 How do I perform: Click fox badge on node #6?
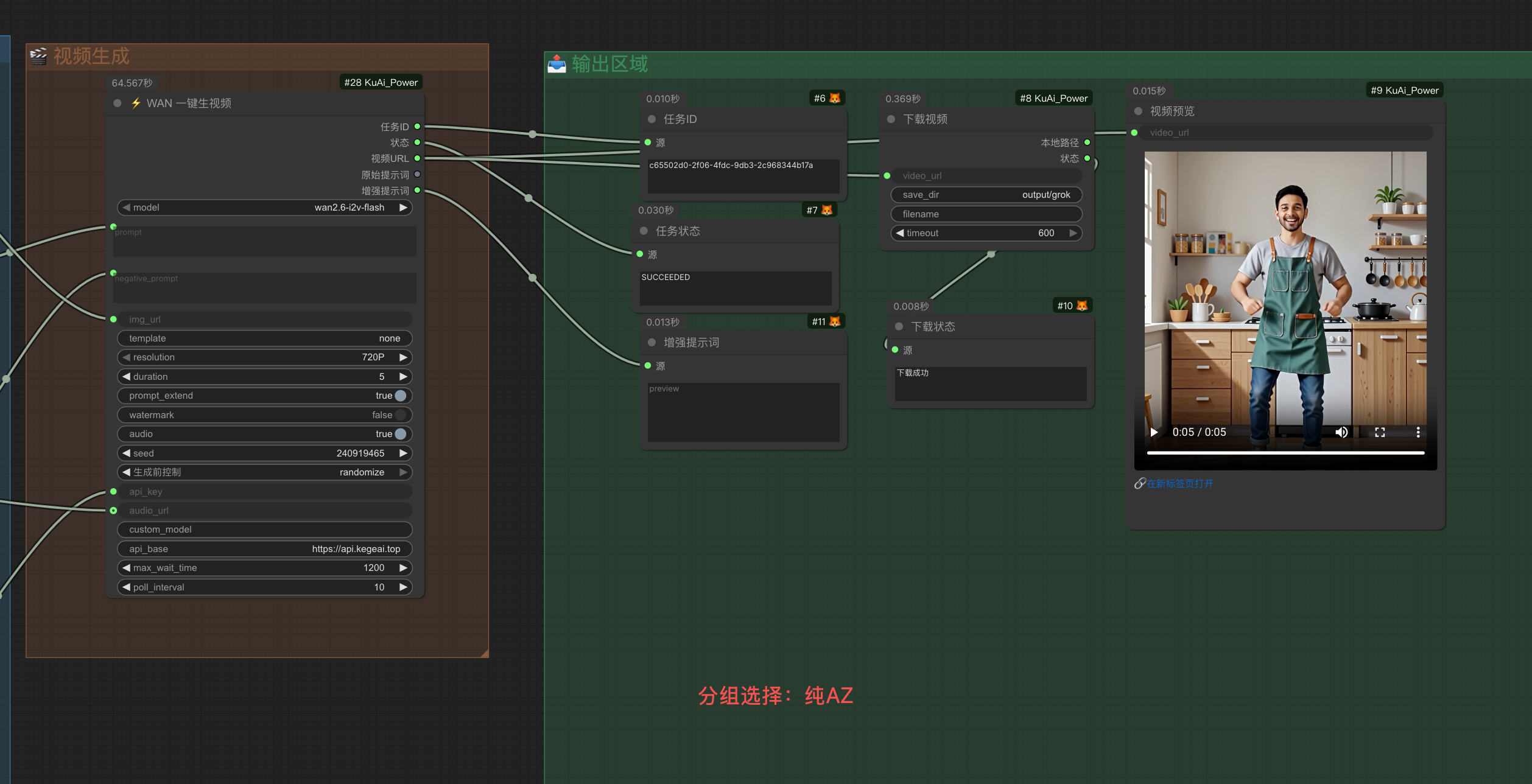click(x=835, y=98)
